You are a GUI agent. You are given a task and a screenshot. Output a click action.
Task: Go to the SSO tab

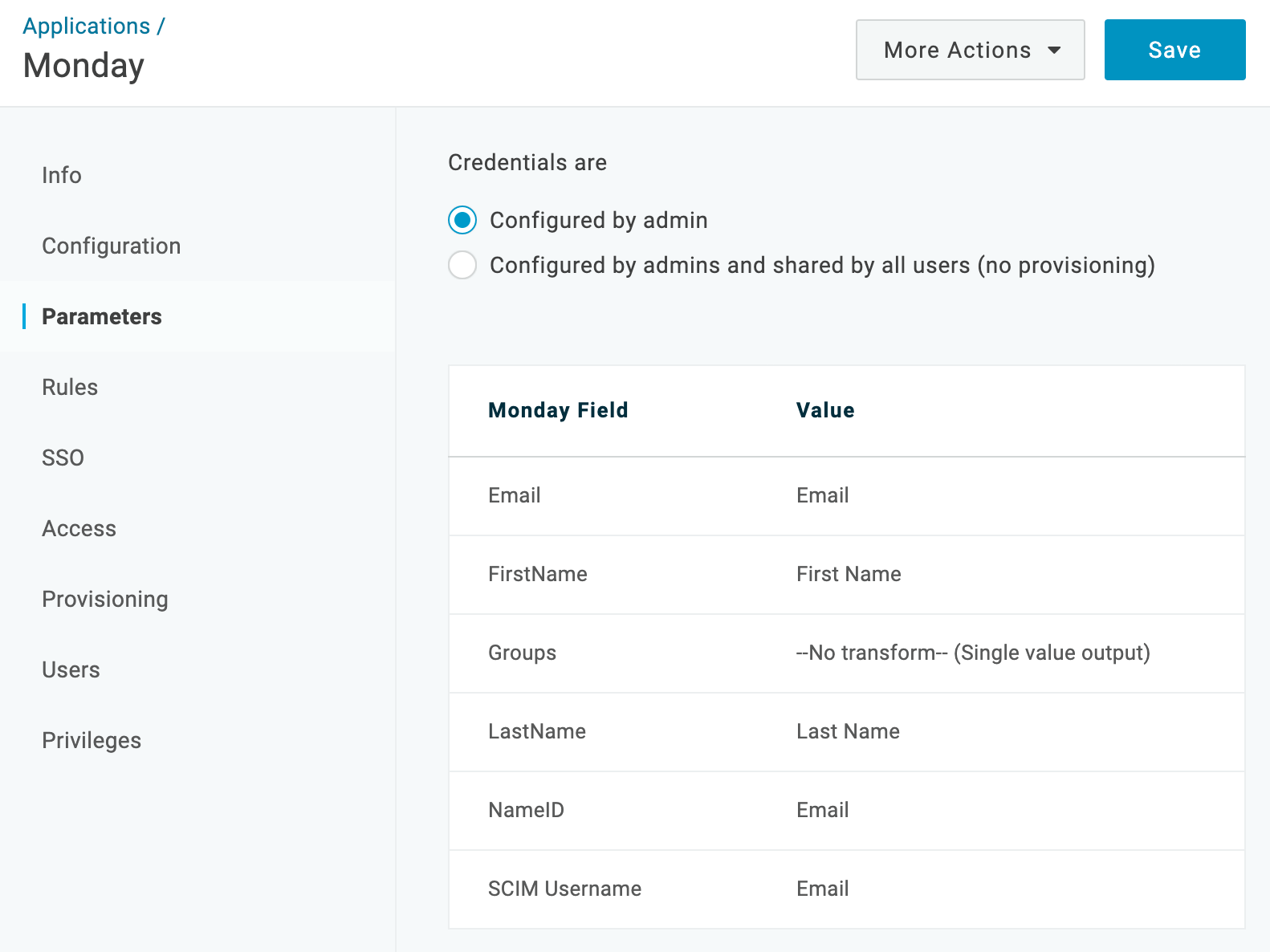pyautogui.click(x=197, y=458)
